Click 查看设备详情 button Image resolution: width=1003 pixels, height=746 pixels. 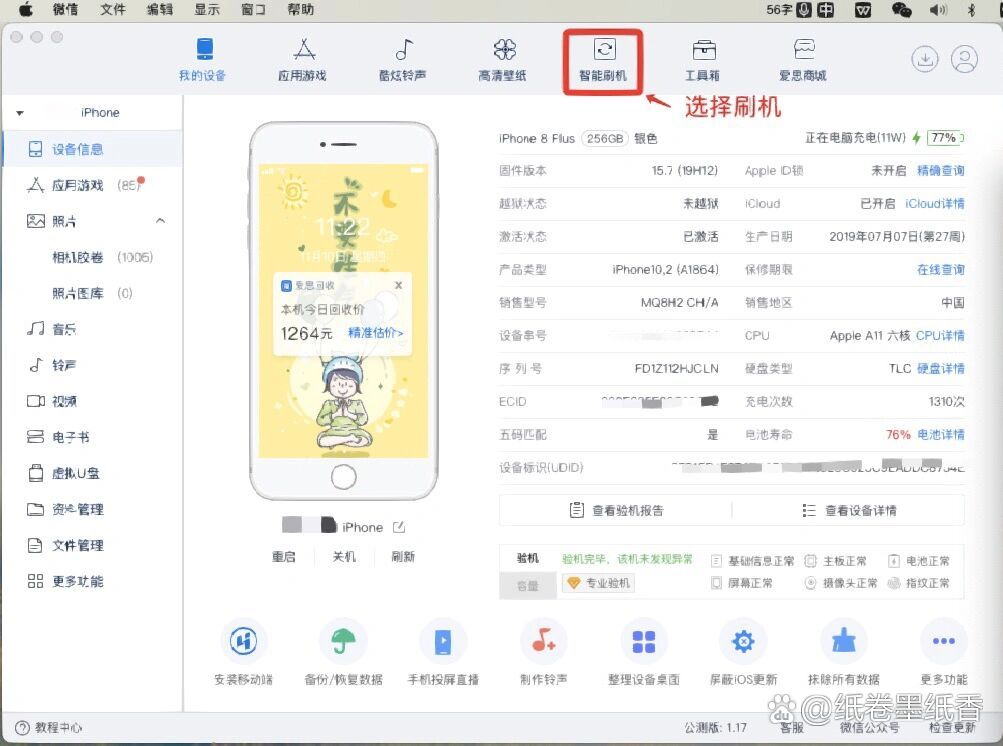tap(849, 511)
